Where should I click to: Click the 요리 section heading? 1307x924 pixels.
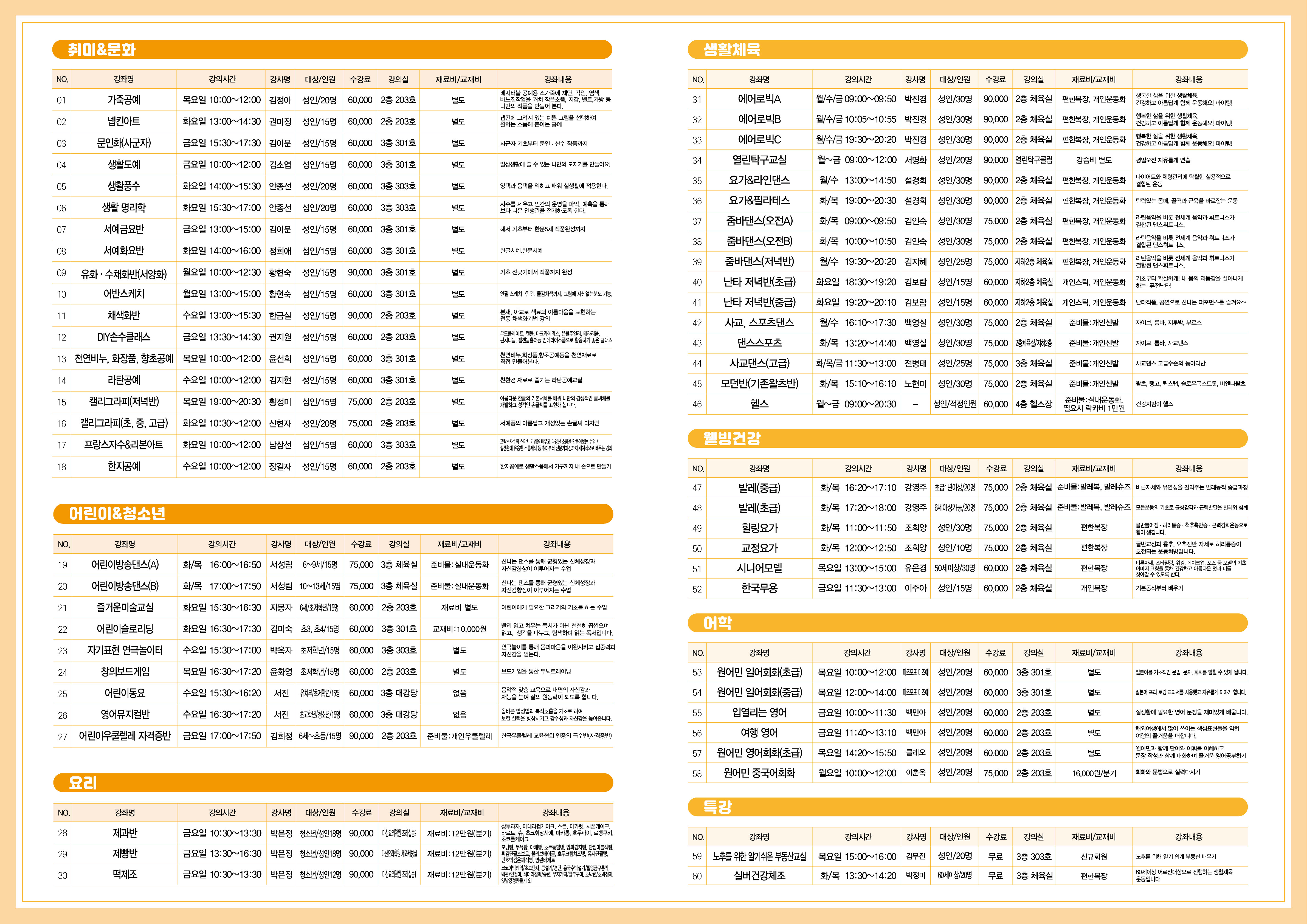point(83,783)
